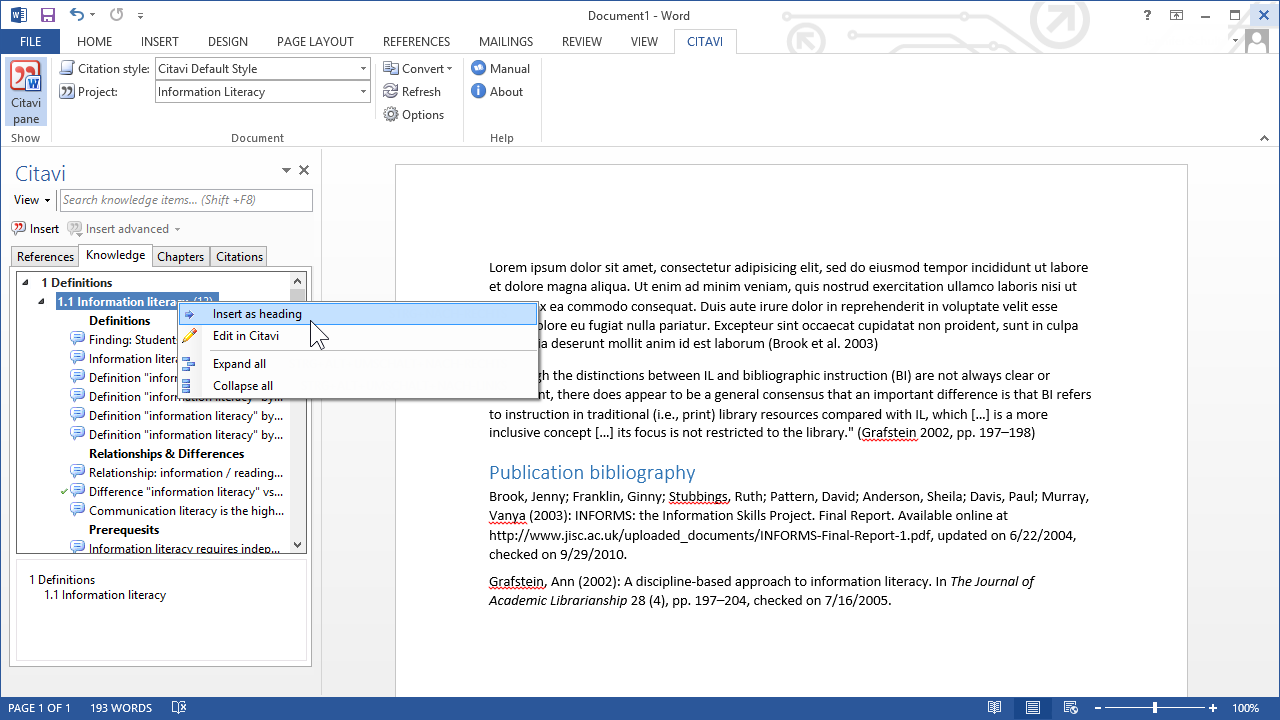Open Citation style combo box
Screen dimensions: 1280x720
click(x=263, y=68)
